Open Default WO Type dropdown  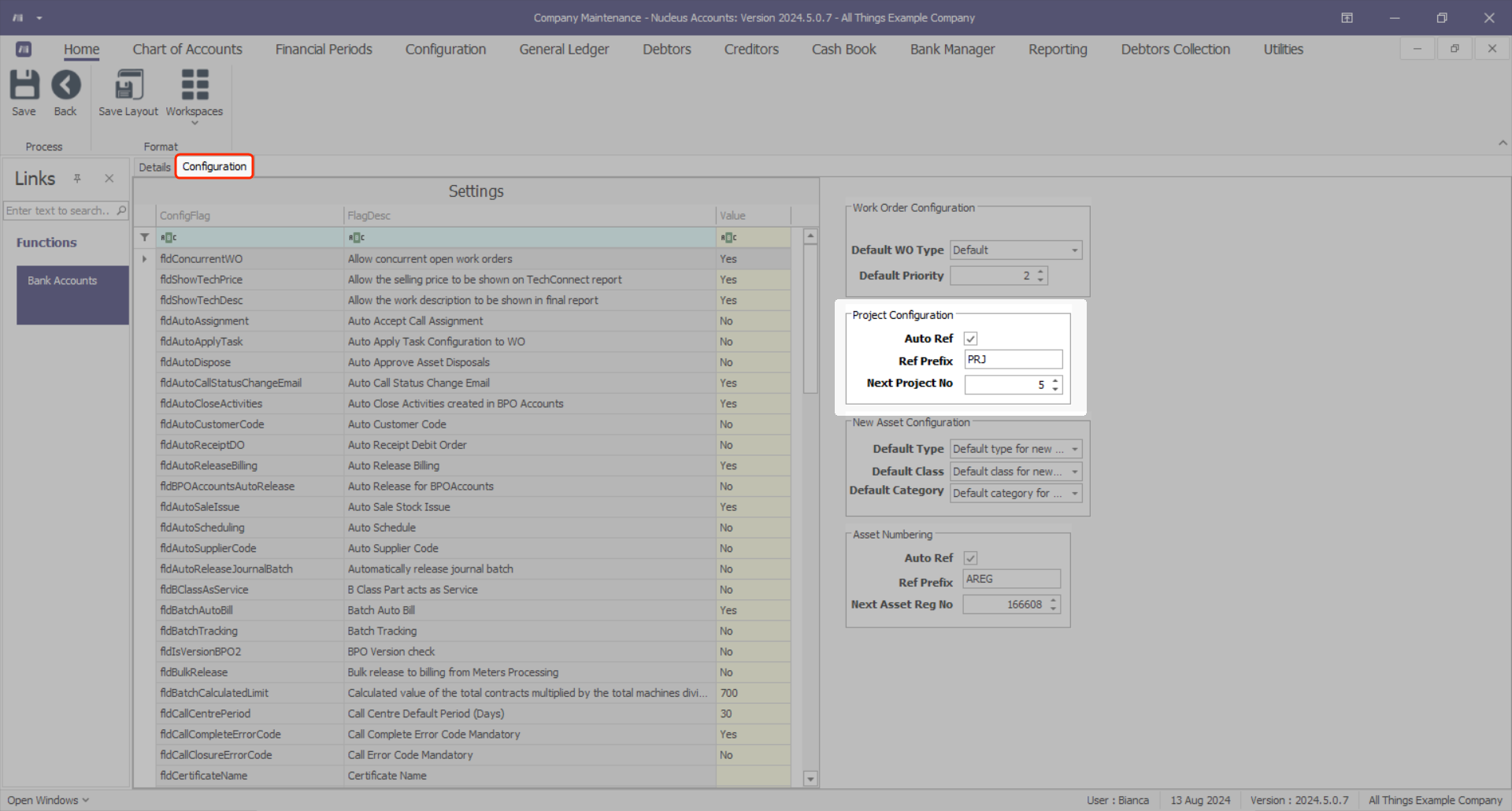[1074, 250]
